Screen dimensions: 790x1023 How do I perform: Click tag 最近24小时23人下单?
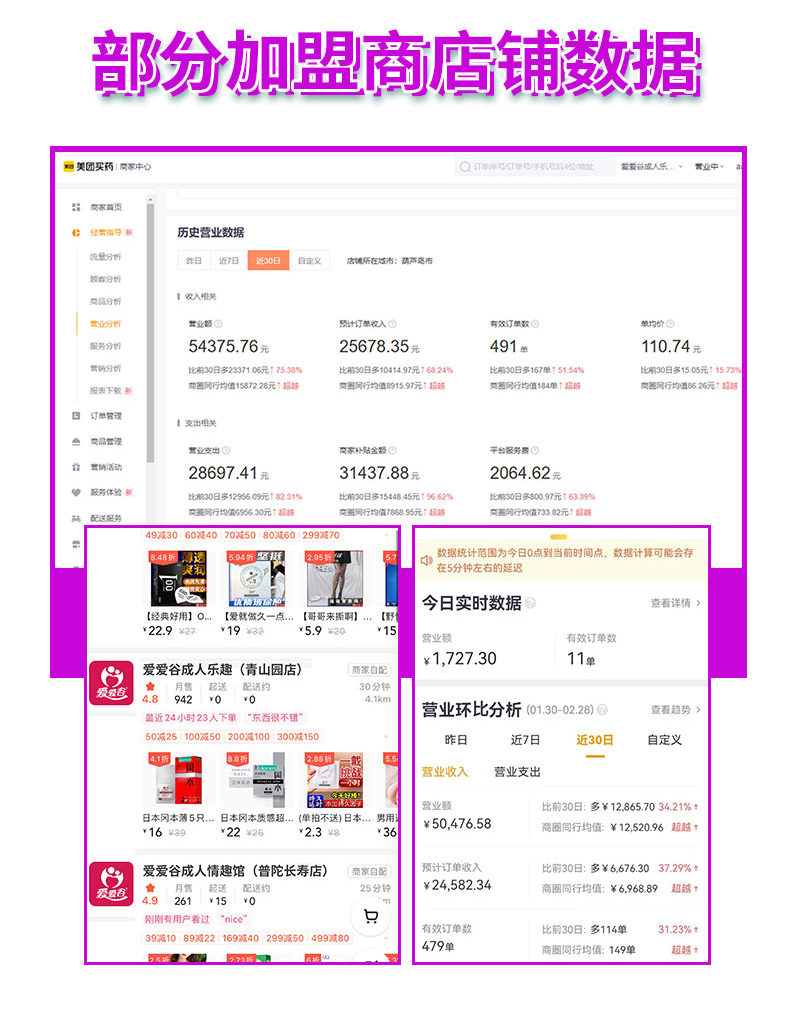(190, 718)
